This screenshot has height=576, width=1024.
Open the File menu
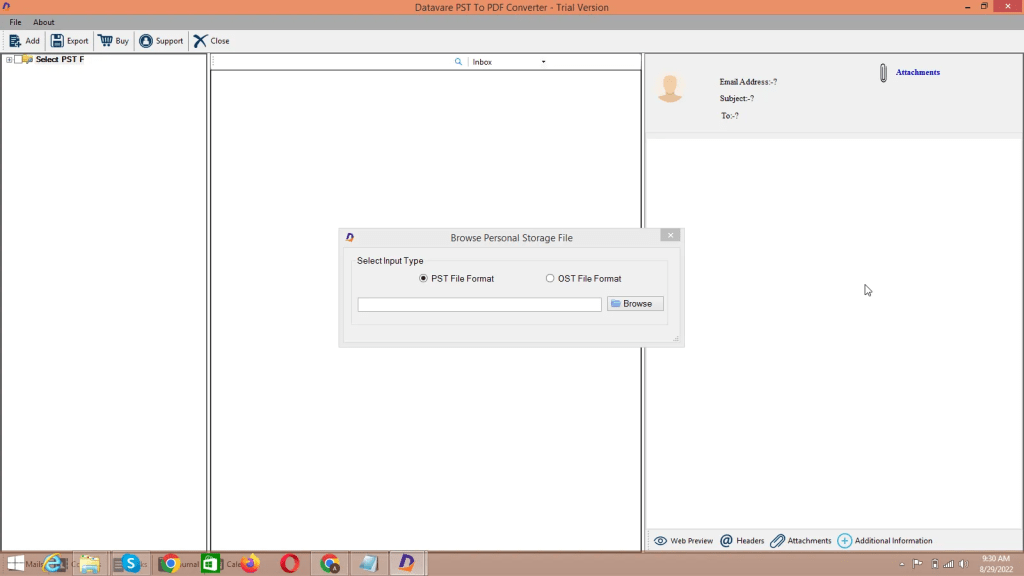pos(15,22)
